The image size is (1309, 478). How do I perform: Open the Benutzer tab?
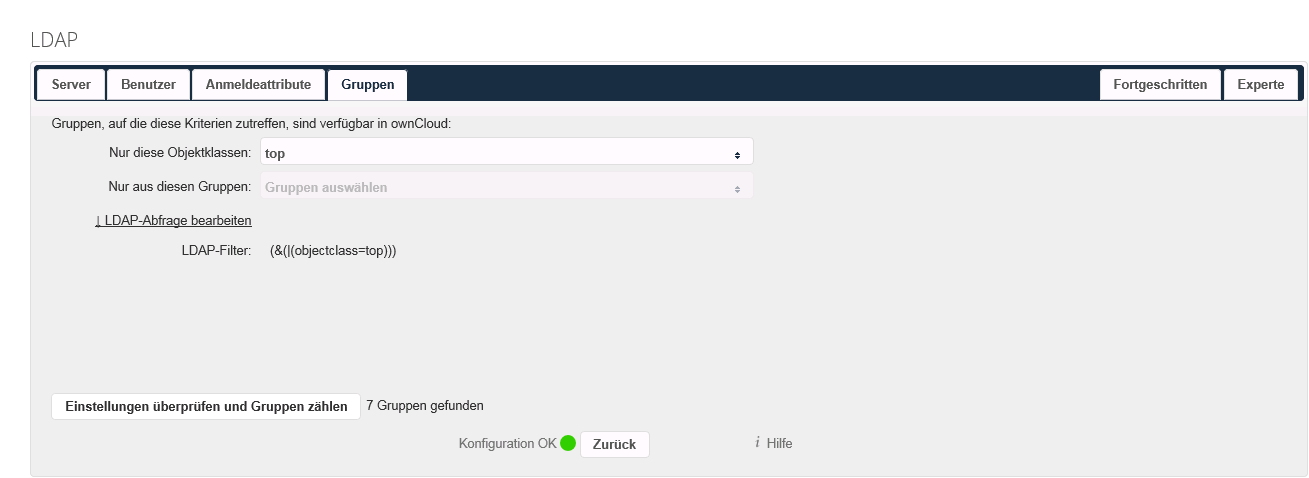148,85
